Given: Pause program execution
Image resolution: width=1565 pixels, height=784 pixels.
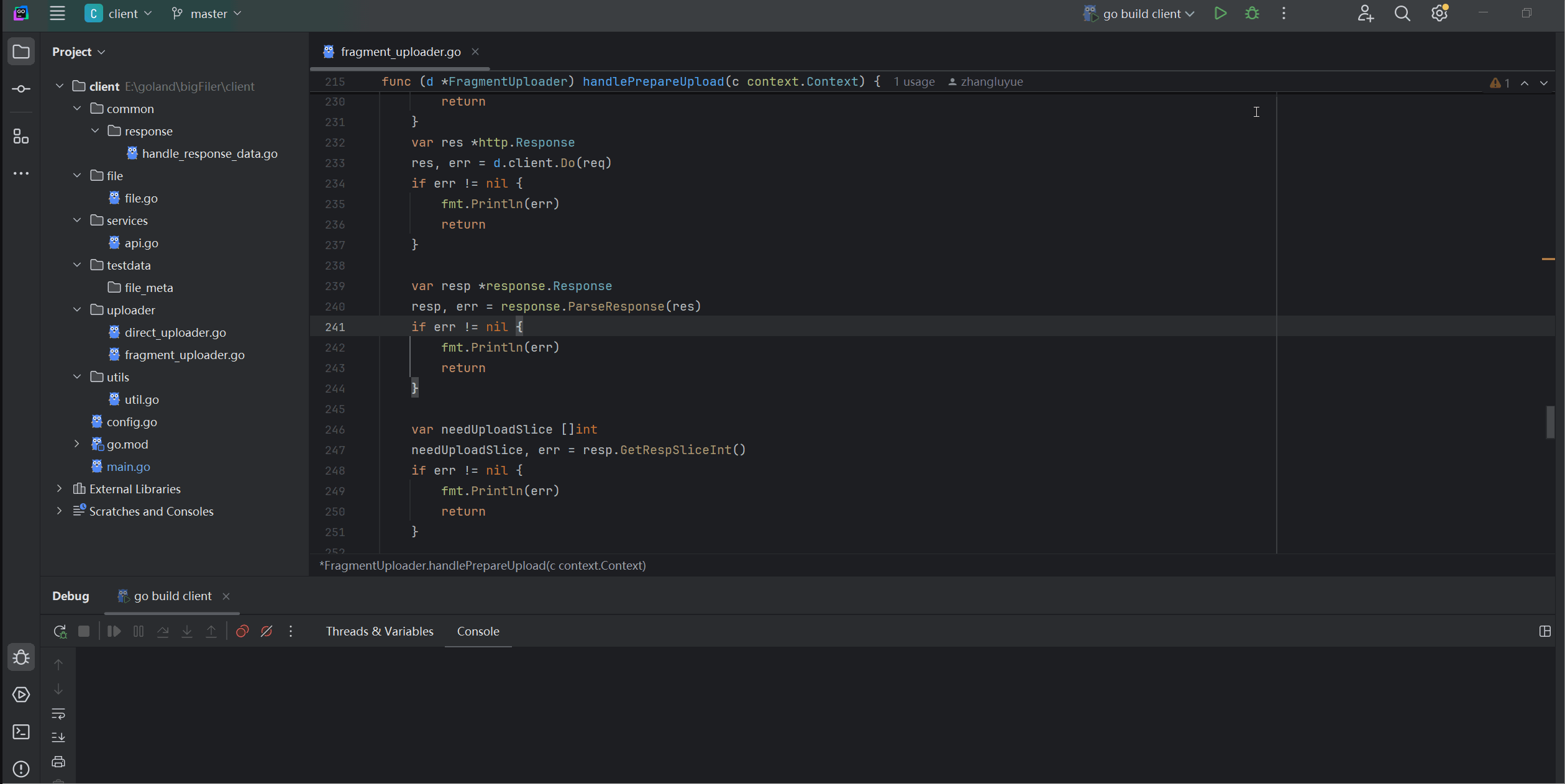Looking at the screenshot, I should coord(139,631).
